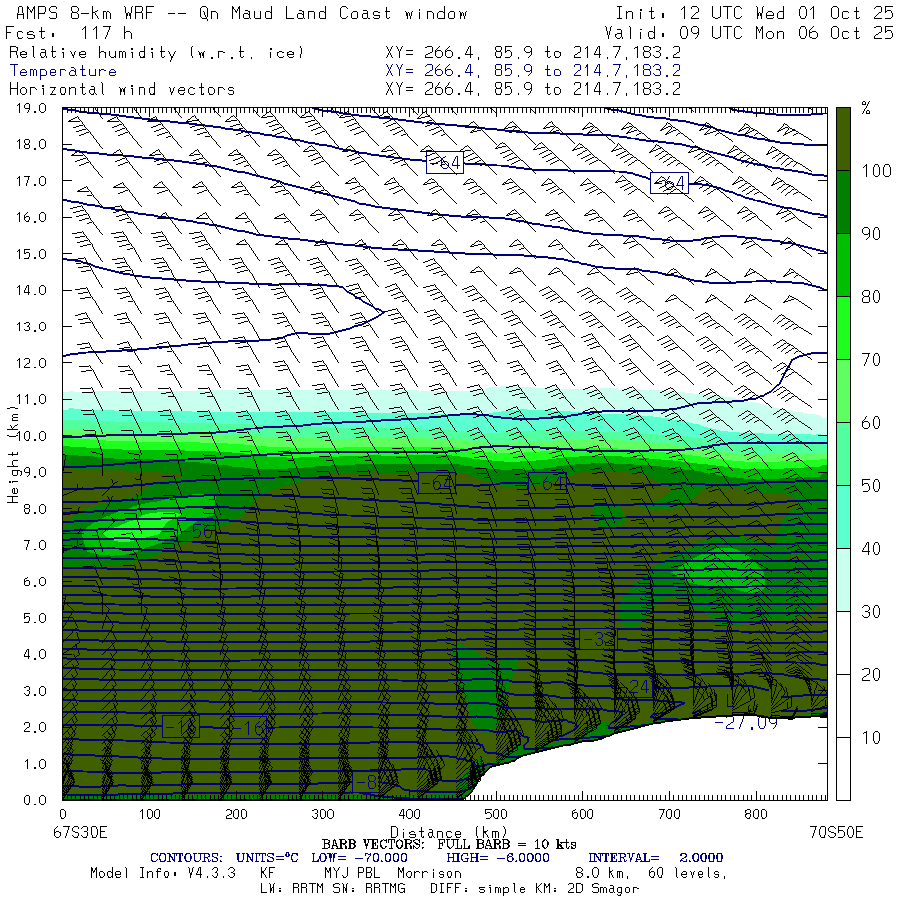900x900 pixels.
Task: Click the '400' distance axis tick label
Action: (409, 814)
